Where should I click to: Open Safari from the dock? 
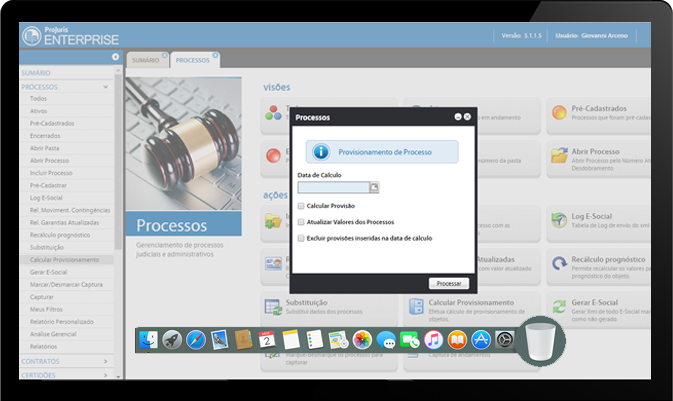196,340
